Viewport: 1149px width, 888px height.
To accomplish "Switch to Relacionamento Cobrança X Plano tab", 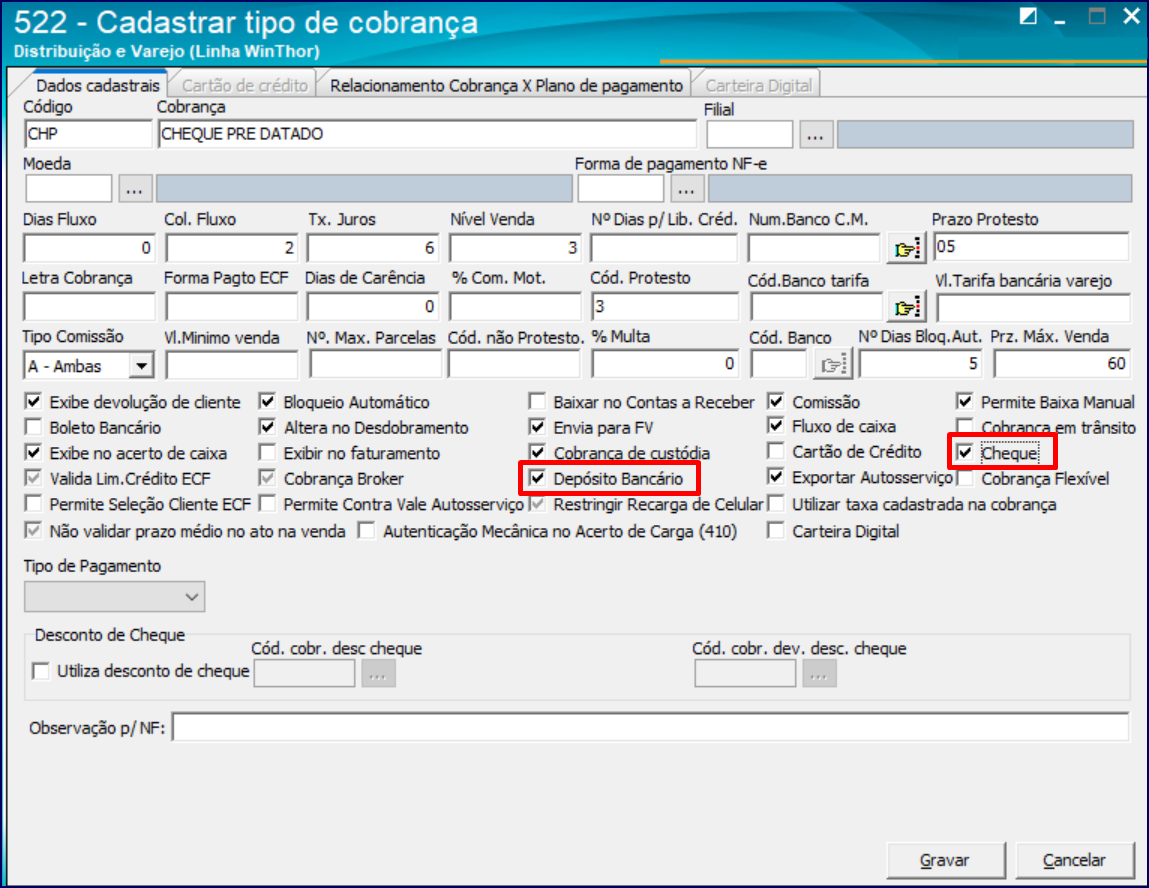I will [506, 86].
